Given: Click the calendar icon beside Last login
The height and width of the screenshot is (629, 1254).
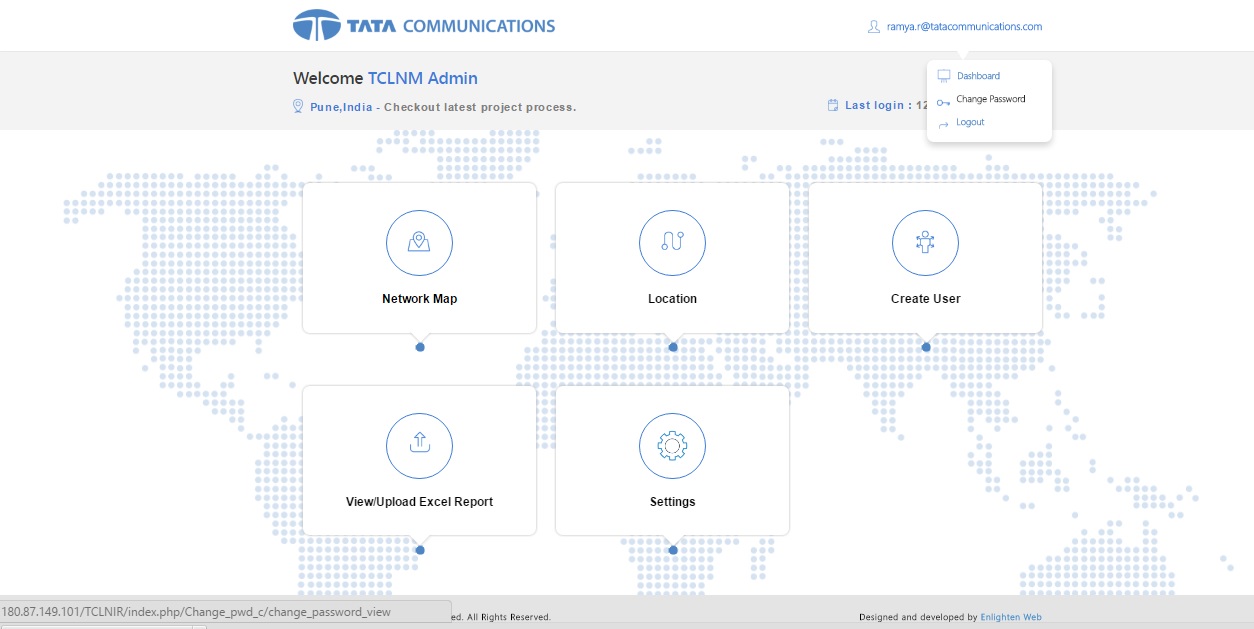Looking at the screenshot, I should tap(832, 105).
